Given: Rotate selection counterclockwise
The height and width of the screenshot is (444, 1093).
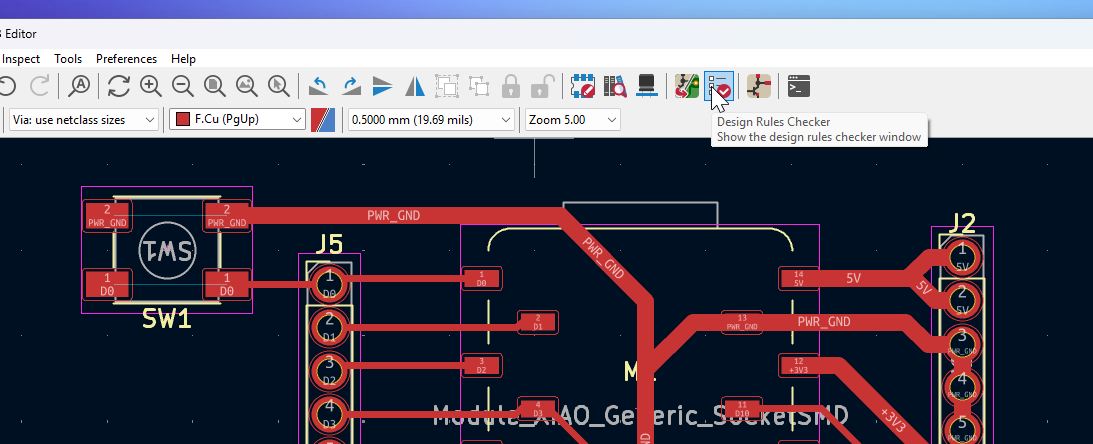Looking at the screenshot, I should coord(319,86).
